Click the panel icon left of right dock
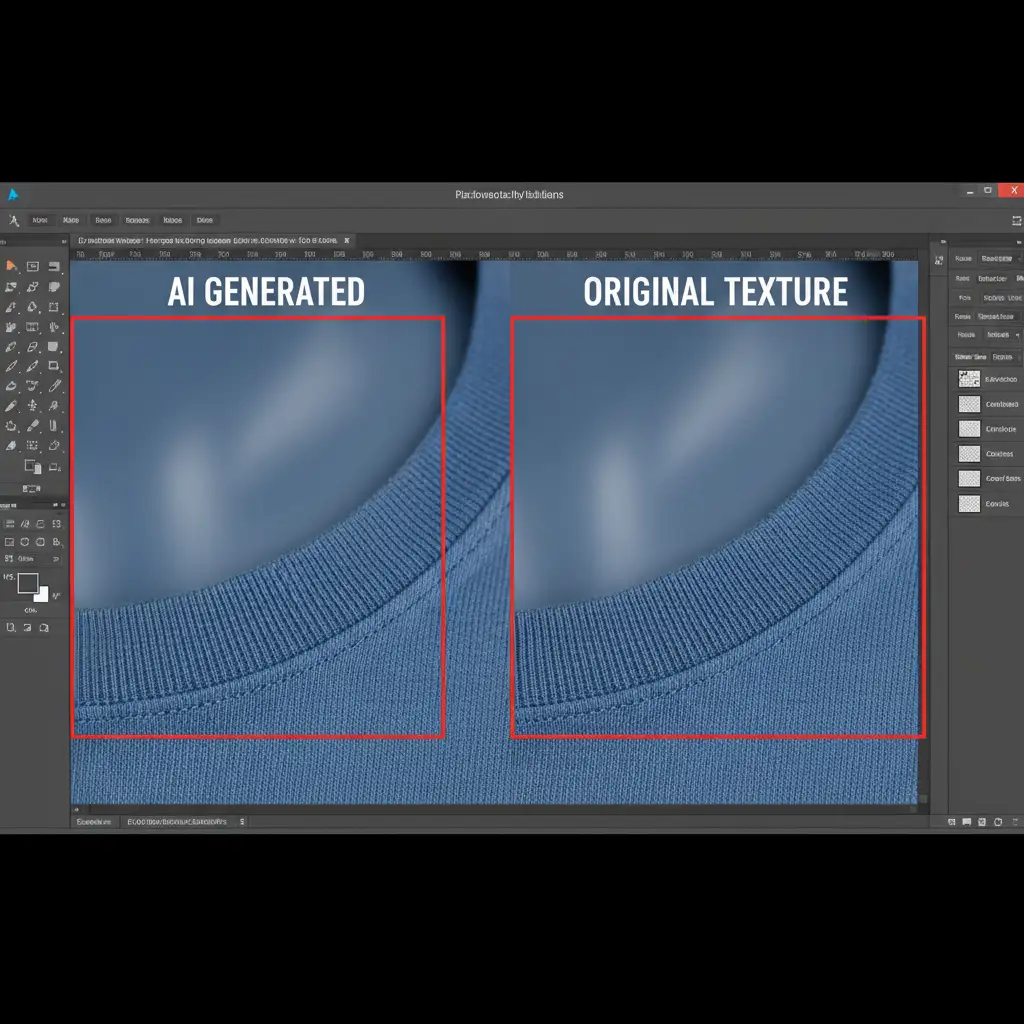1024x1024 pixels. [x=939, y=261]
